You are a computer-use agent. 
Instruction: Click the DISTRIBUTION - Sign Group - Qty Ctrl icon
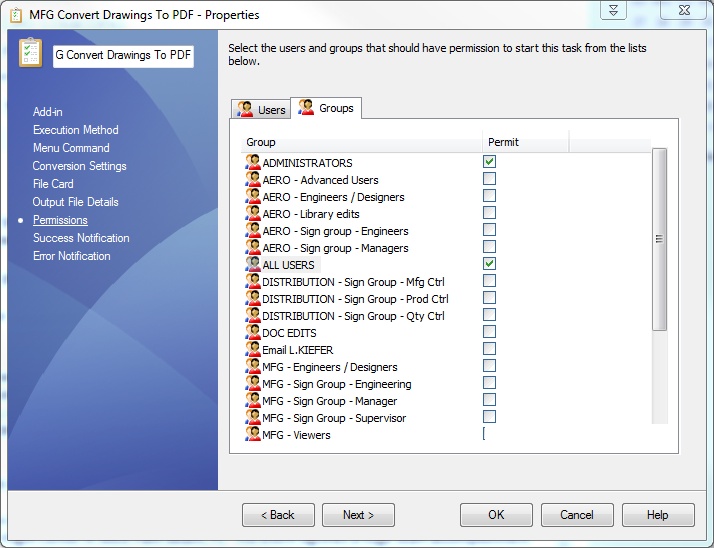(253, 315)
